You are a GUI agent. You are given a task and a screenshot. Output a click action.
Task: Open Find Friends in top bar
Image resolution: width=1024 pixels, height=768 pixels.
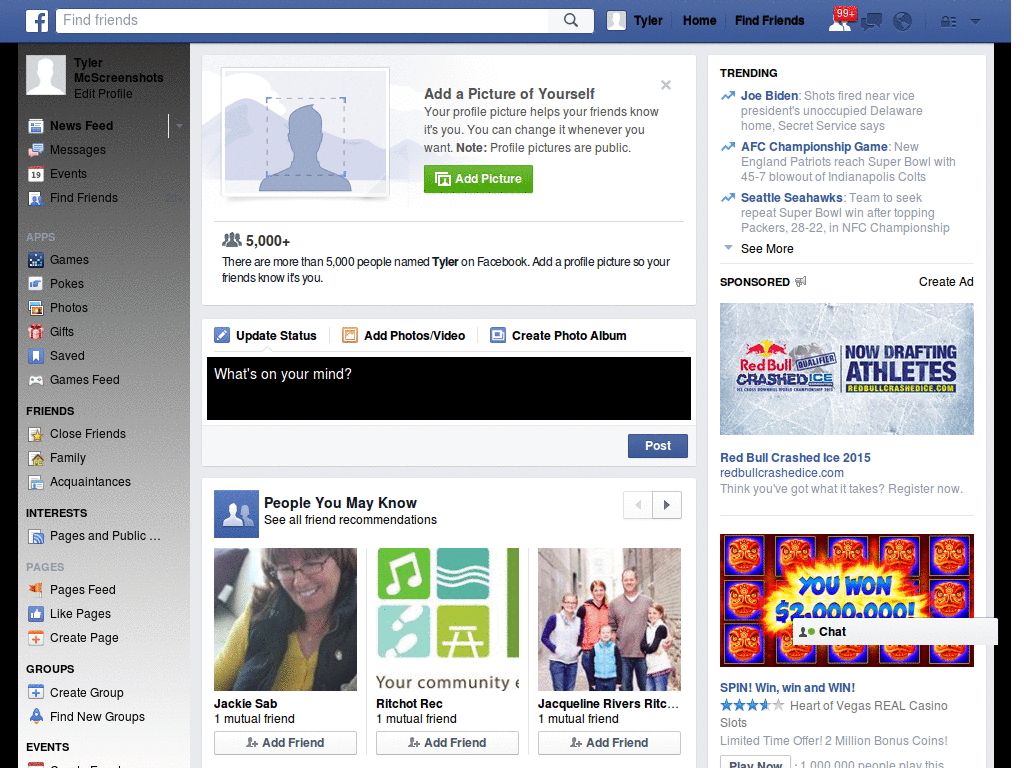pyautogui.click(x=769, y=21)
